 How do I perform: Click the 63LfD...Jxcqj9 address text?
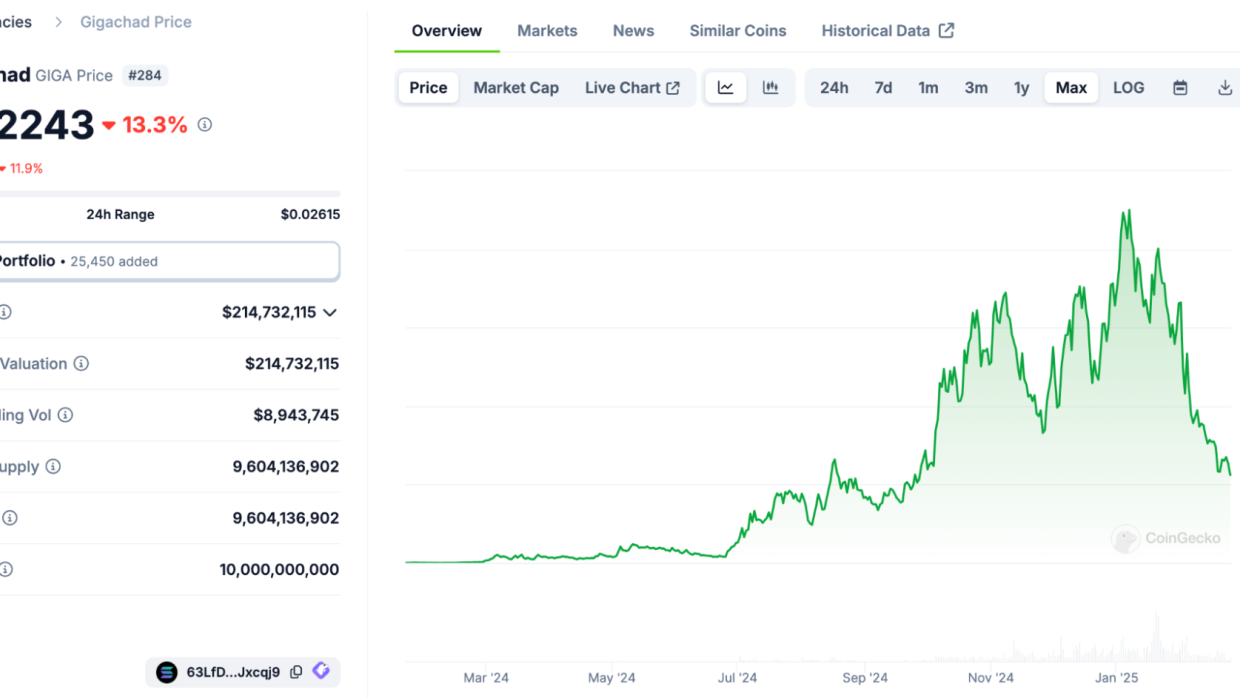233,672
